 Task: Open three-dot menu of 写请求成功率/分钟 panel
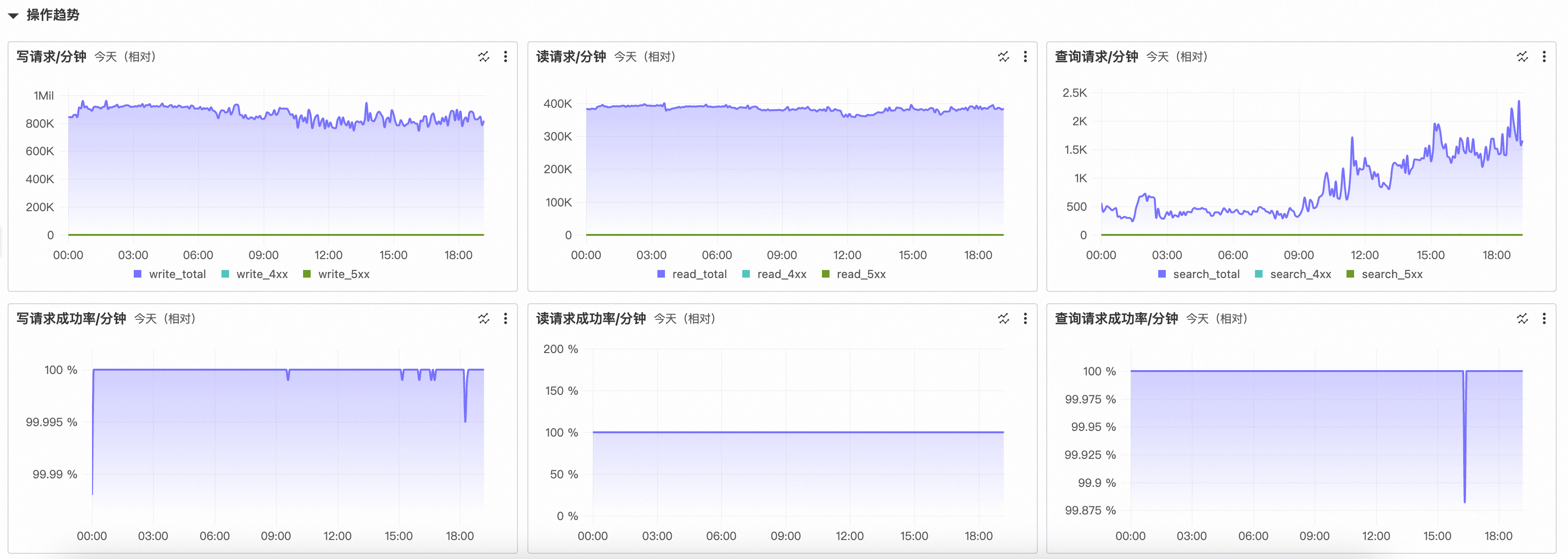pos(505,318)
